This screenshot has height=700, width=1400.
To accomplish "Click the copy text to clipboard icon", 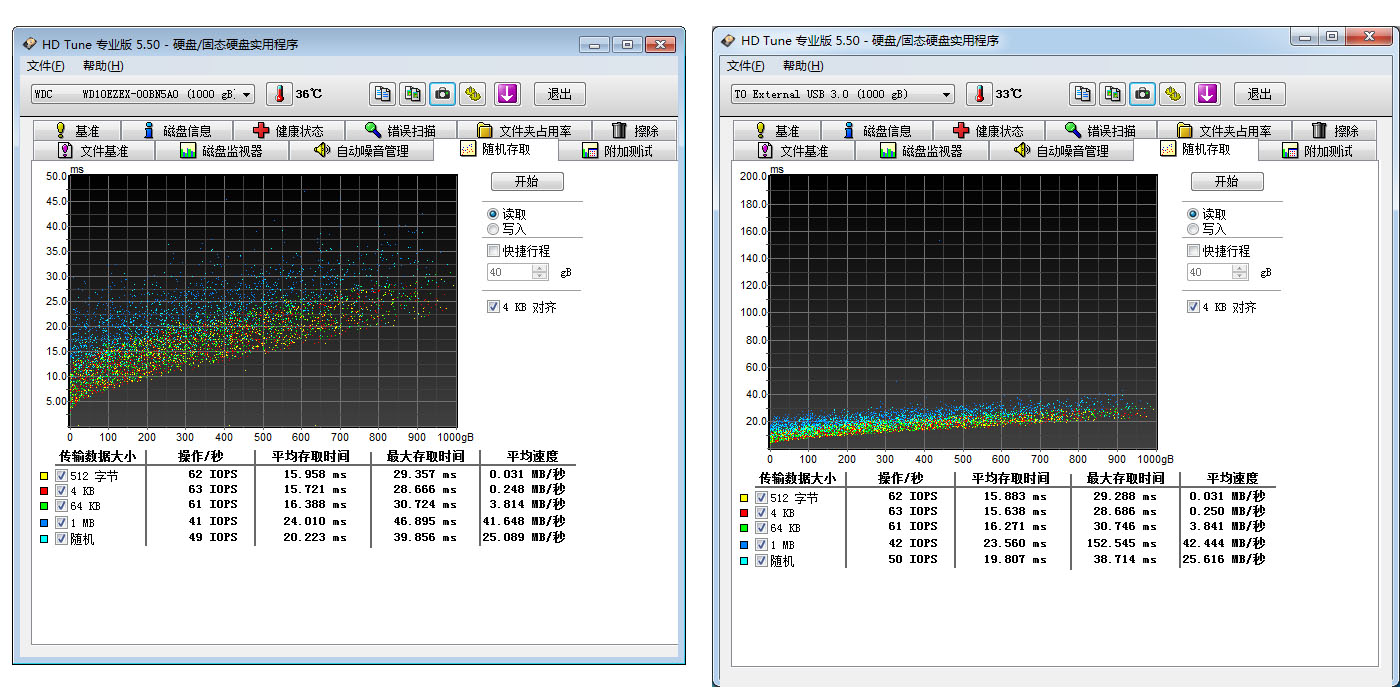I will [x=383, y=93].
